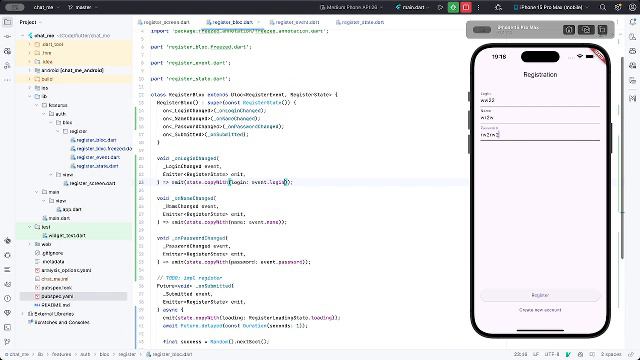Screen dimensions: 640x360
Task: Open .gitignore in project tree
Action: click(49, 253)
